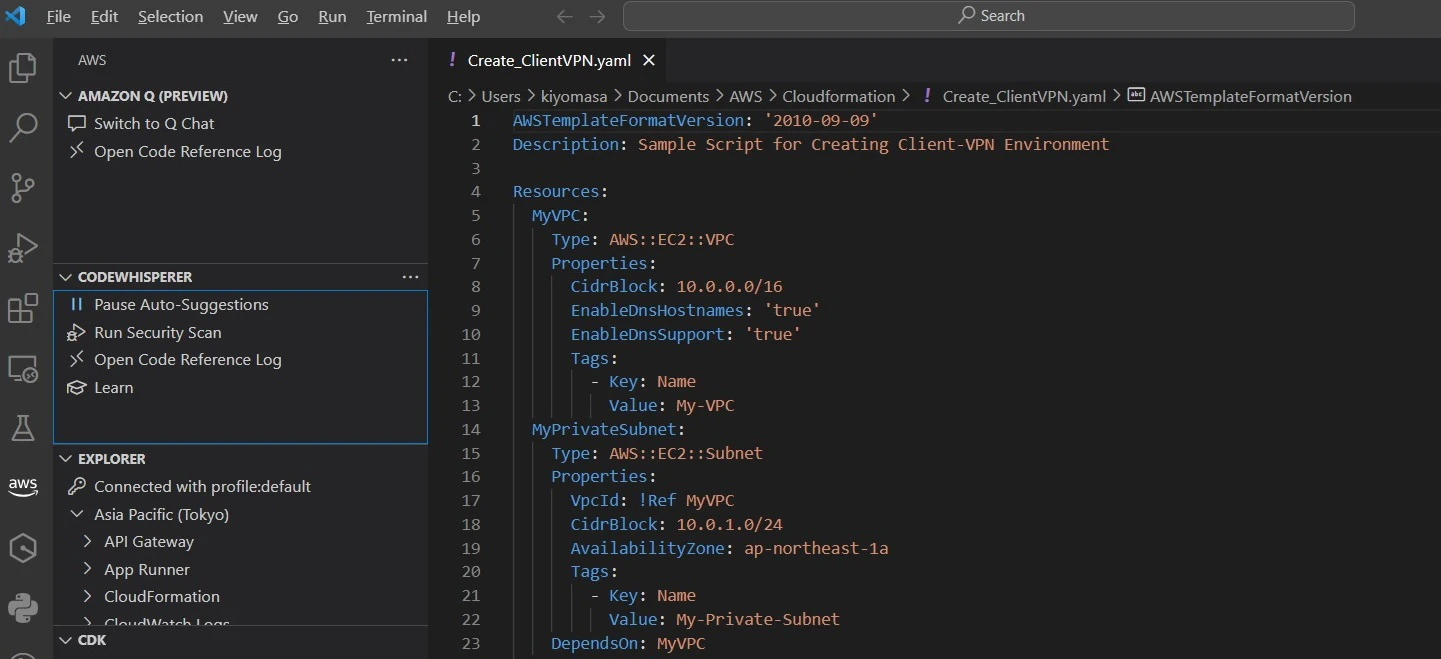Viewport: 1441px width, 659px height.
Task: Click Cloudformation breadcrumb folder
Action: [x=839, y=96]
